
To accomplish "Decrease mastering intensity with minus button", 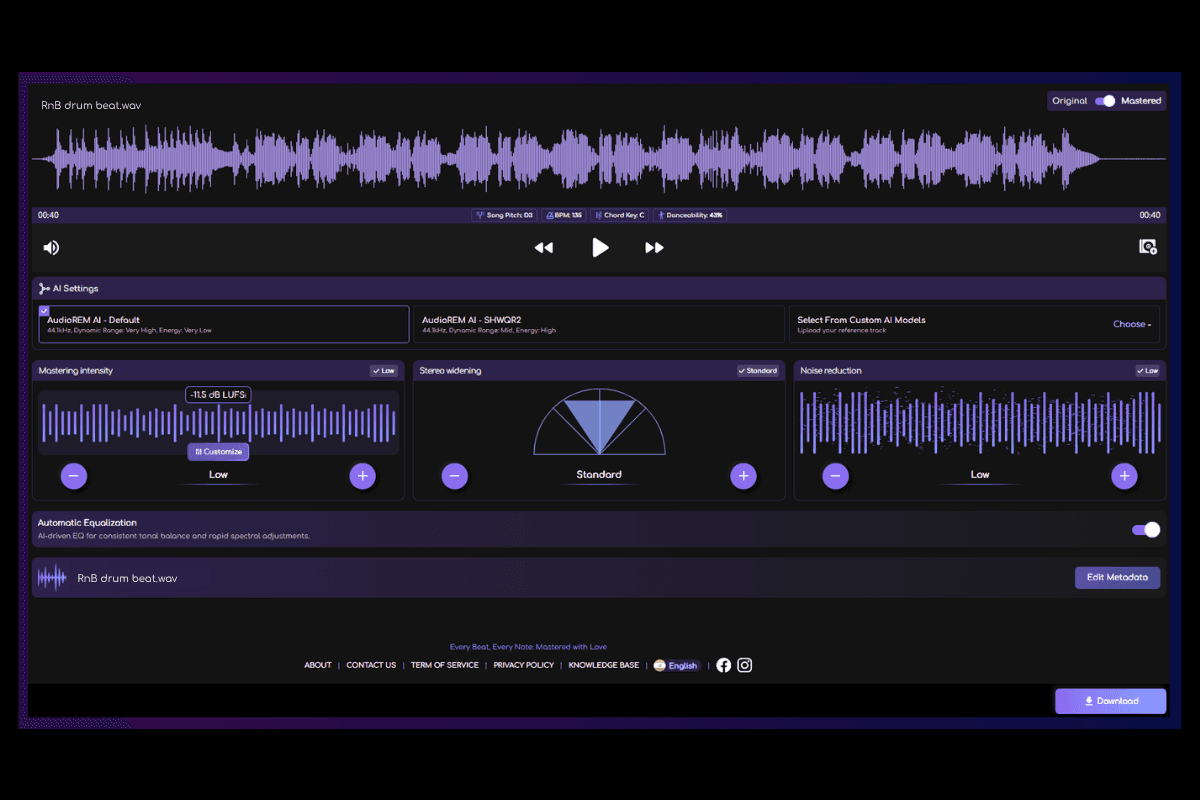I will (74, 476).
